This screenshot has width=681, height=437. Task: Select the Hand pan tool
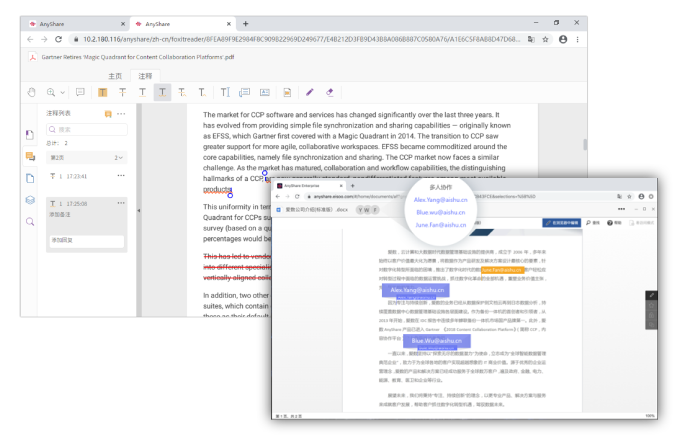click(33, 92)
